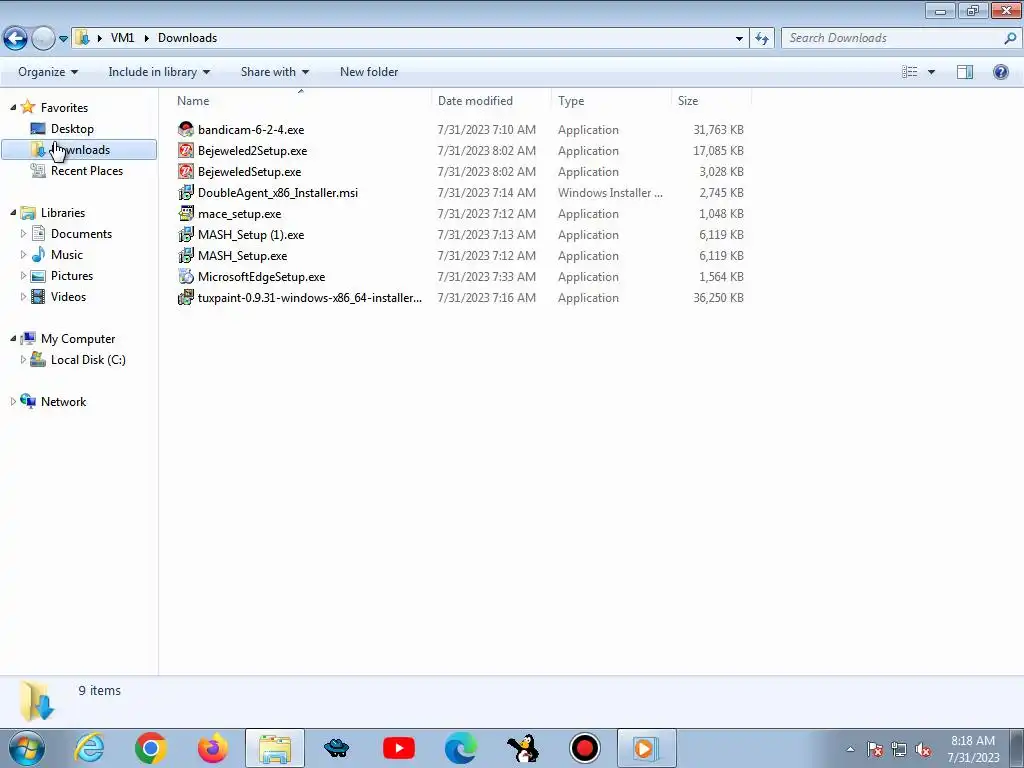
Task: Click the Forward navigation arrow button
Action: [43, 39]
